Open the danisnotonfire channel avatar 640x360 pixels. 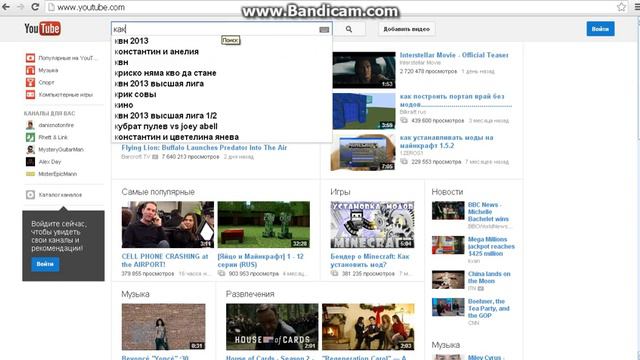pos(30,125)
